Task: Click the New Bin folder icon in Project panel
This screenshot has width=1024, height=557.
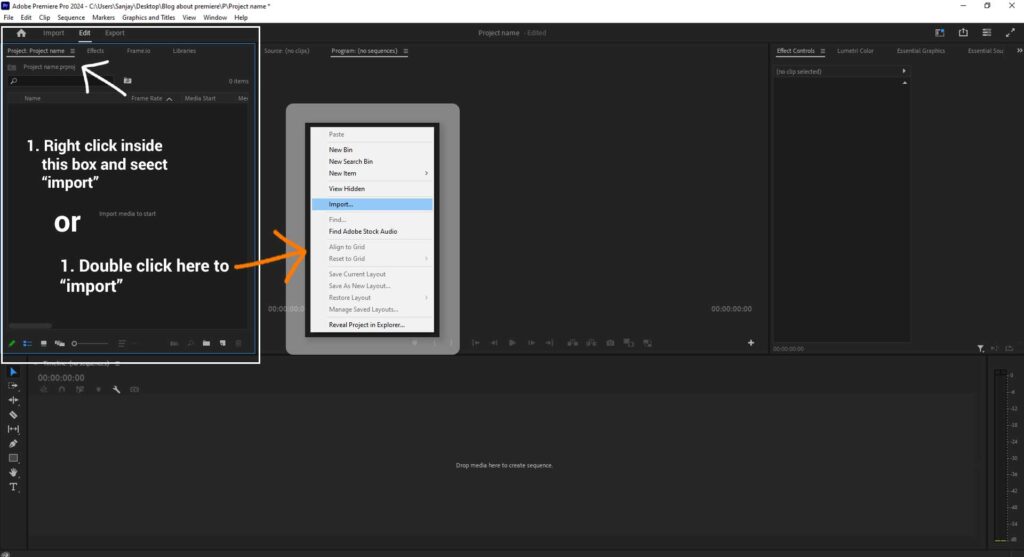Action: click(206, 343)
